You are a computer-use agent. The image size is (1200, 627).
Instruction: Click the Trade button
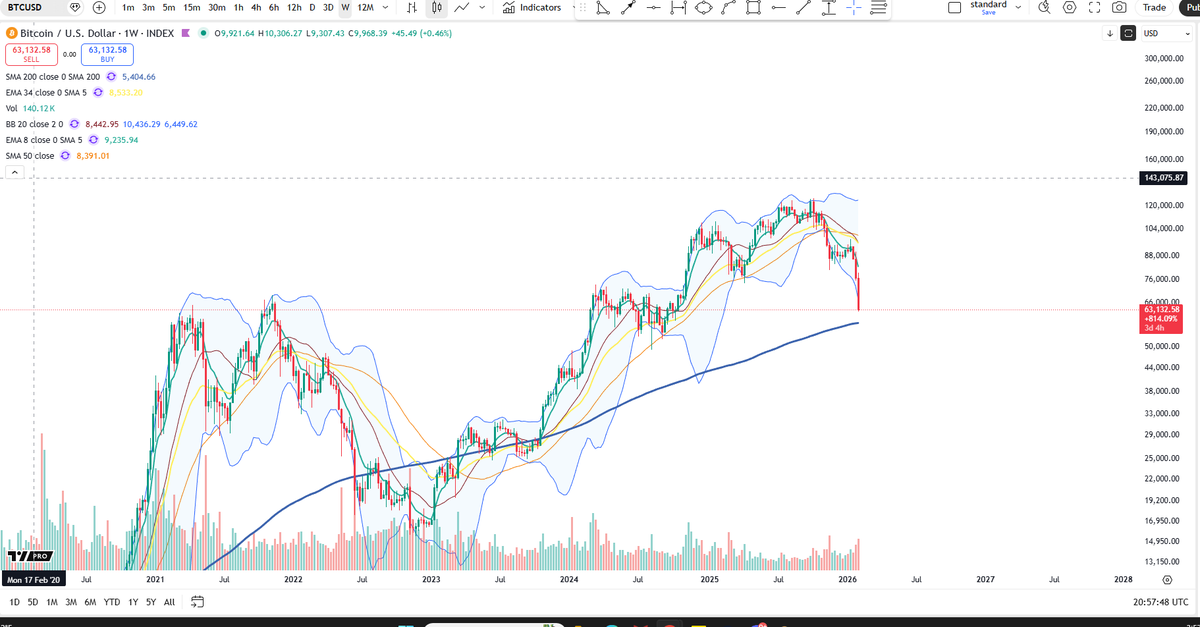pos(1154,7)
